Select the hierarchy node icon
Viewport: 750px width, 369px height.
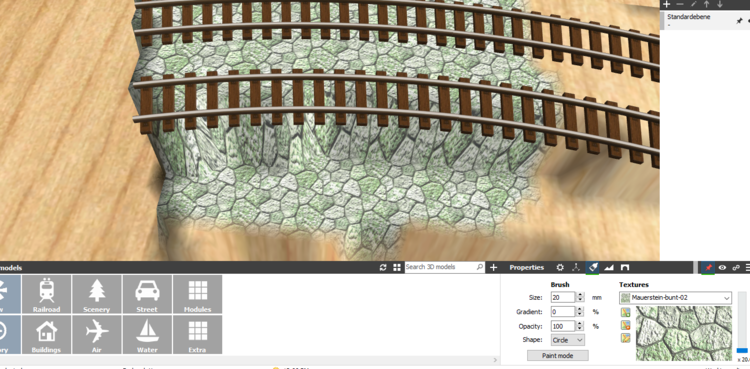576,268
